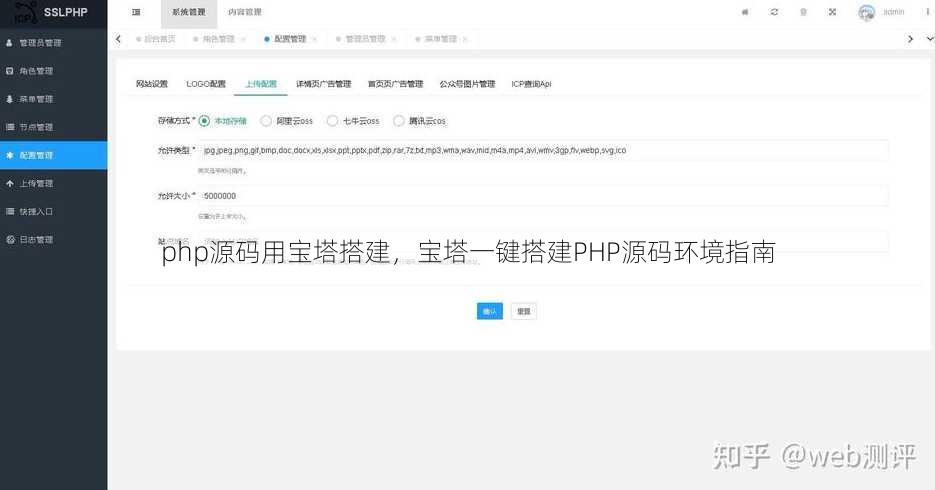Open the 公众号图片管理 config tab
The height and width of the screenshot is (490, 935).
(x=468, y=84)
